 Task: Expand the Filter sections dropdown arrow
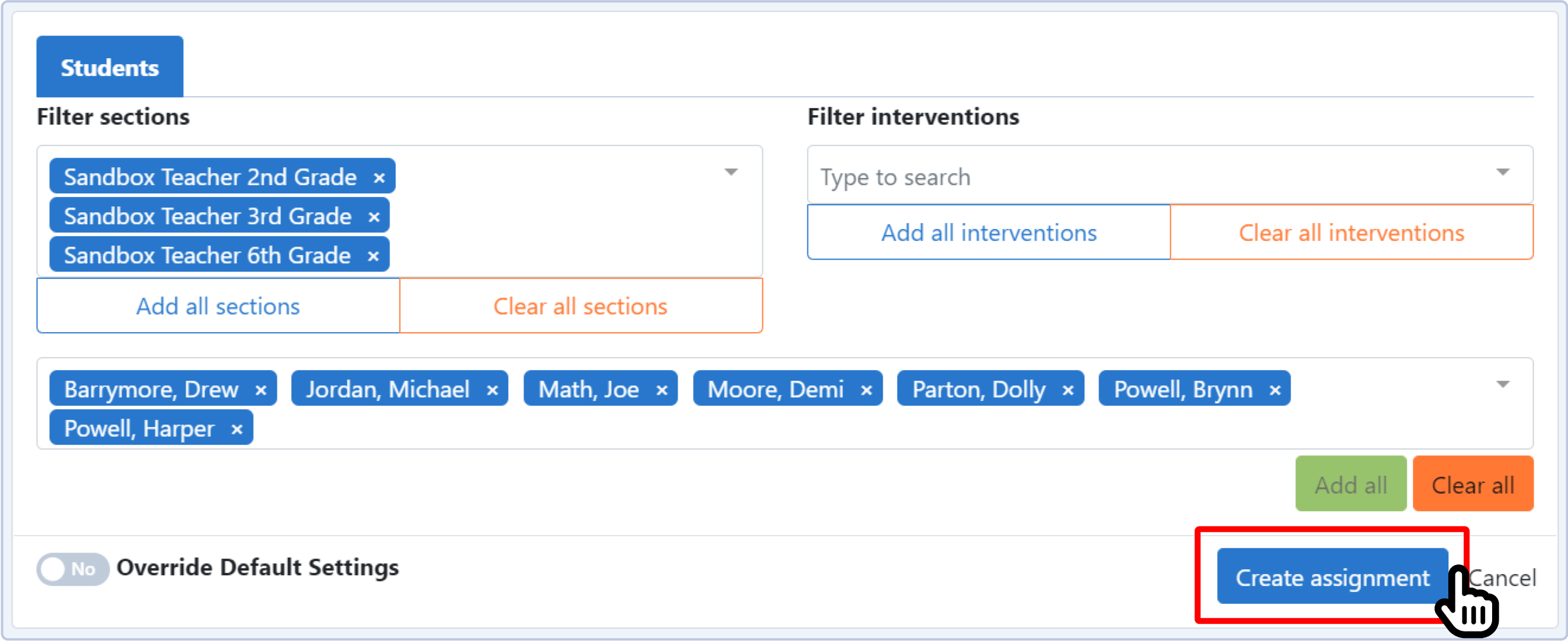731,173
